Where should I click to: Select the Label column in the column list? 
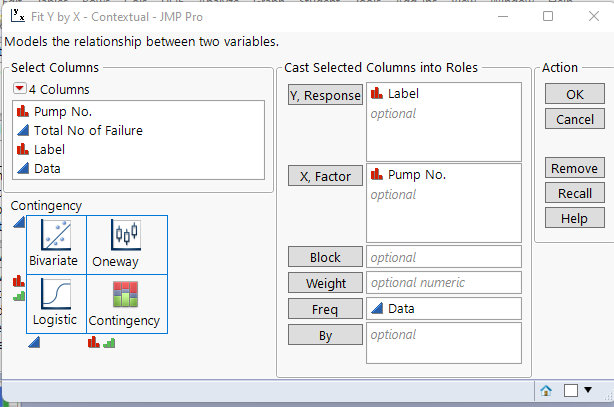[x=49, y=149]
